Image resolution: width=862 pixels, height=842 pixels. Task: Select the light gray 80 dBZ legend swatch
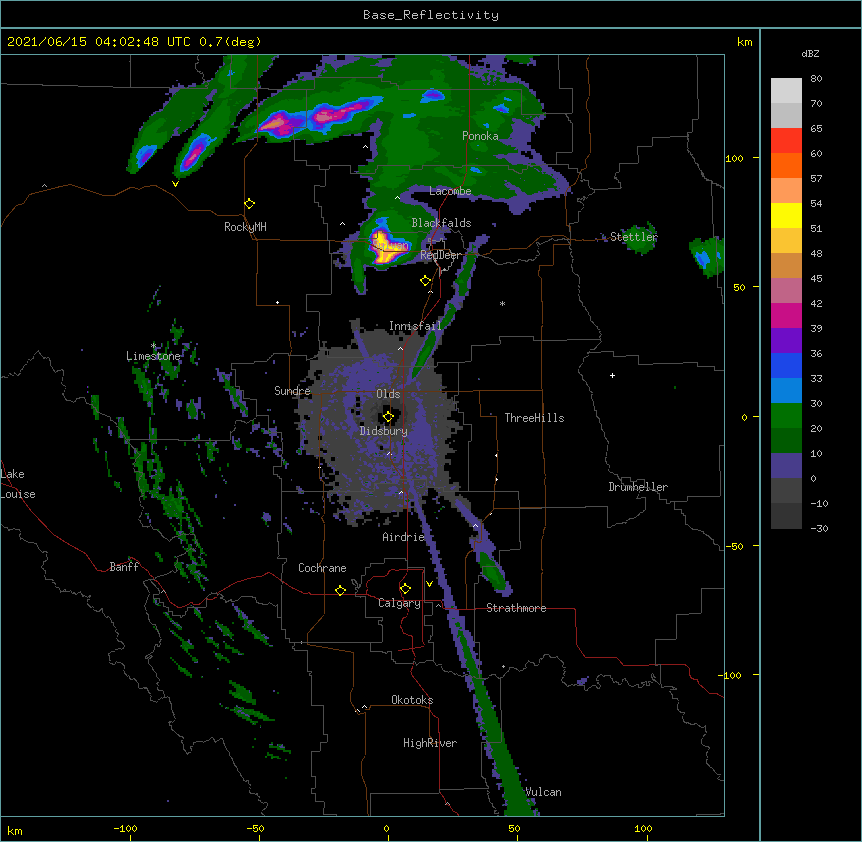click(x=786, y=91)
